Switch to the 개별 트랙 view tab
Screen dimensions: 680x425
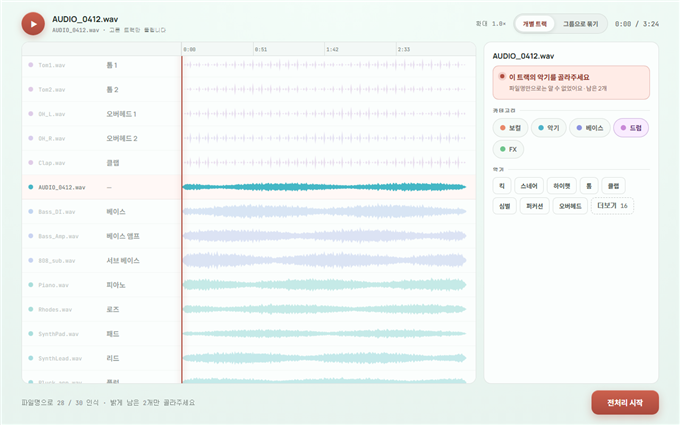[x=534, y=24]
